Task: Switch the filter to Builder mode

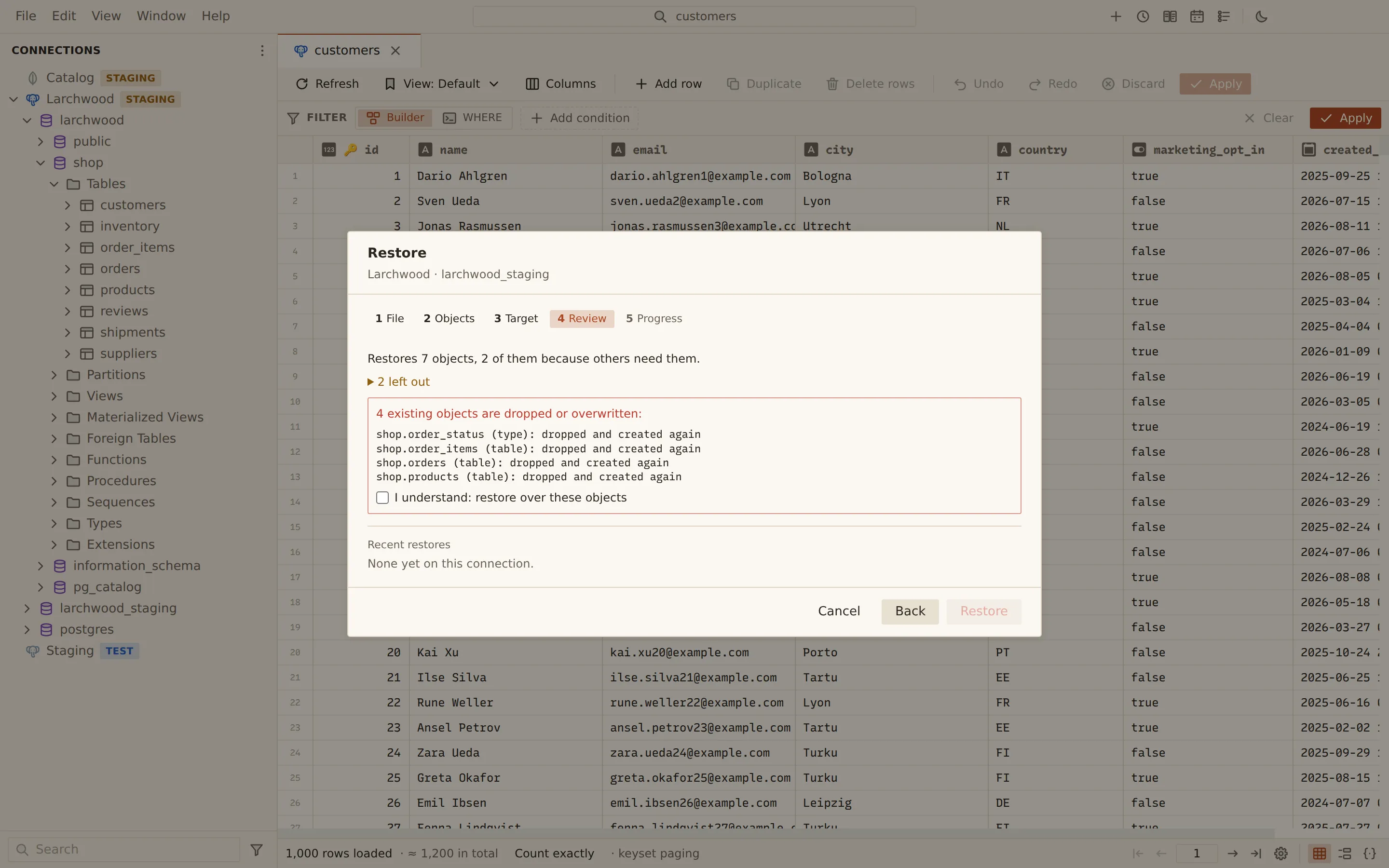Action: [395, 118]
